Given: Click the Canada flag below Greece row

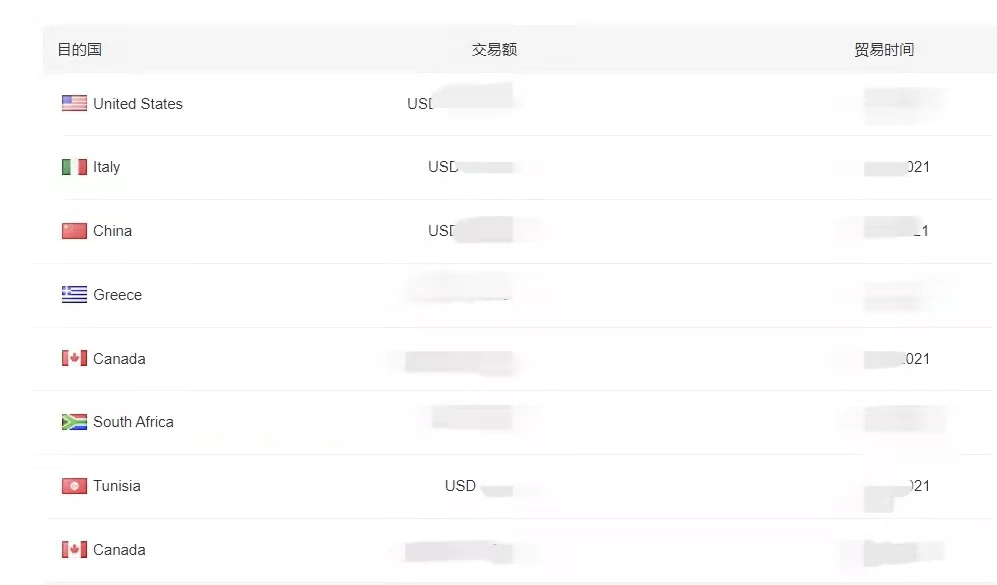Looking at the screenshot, I should [74, 358].
